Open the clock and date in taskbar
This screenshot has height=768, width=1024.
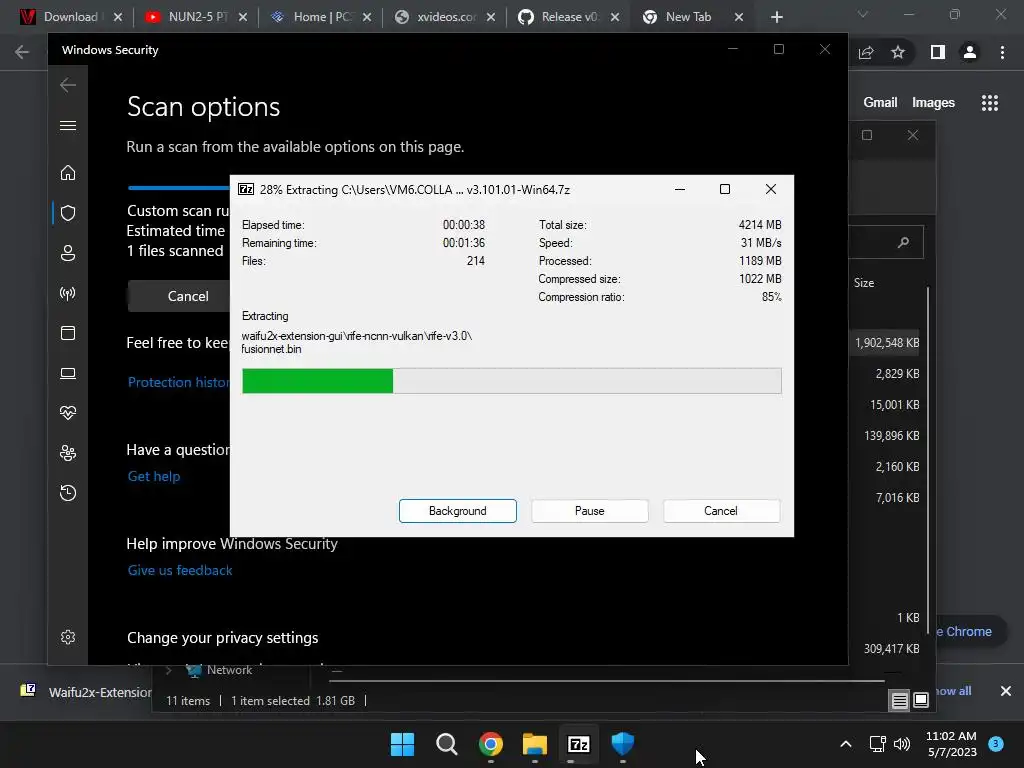tap(952, 744)
